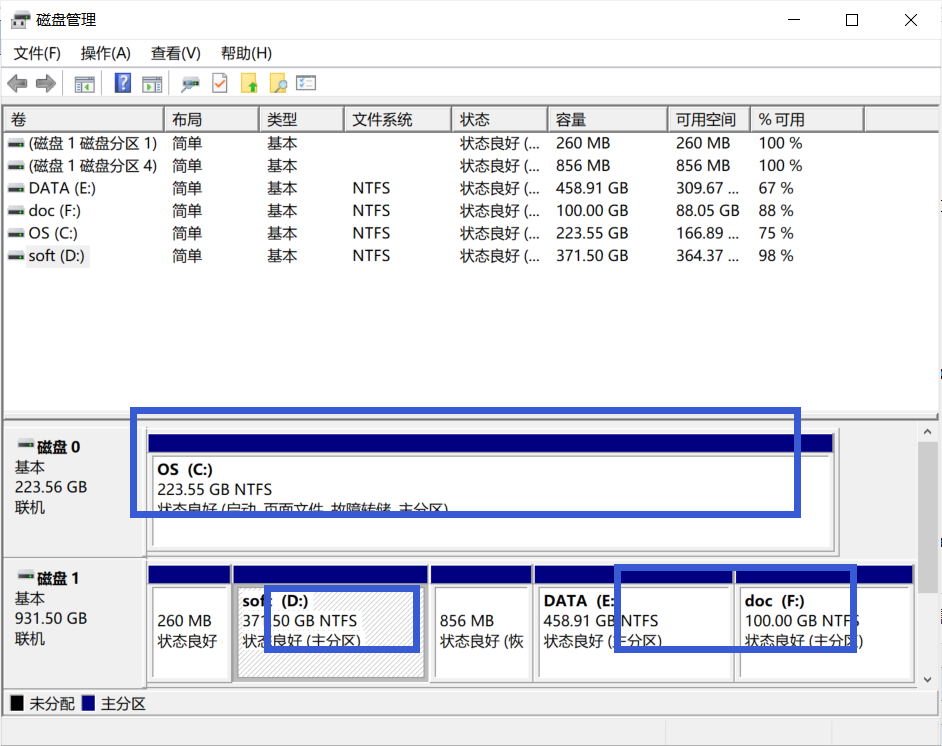
Task: Click the Back arrow in the toolbar
Action: point(17,83)
